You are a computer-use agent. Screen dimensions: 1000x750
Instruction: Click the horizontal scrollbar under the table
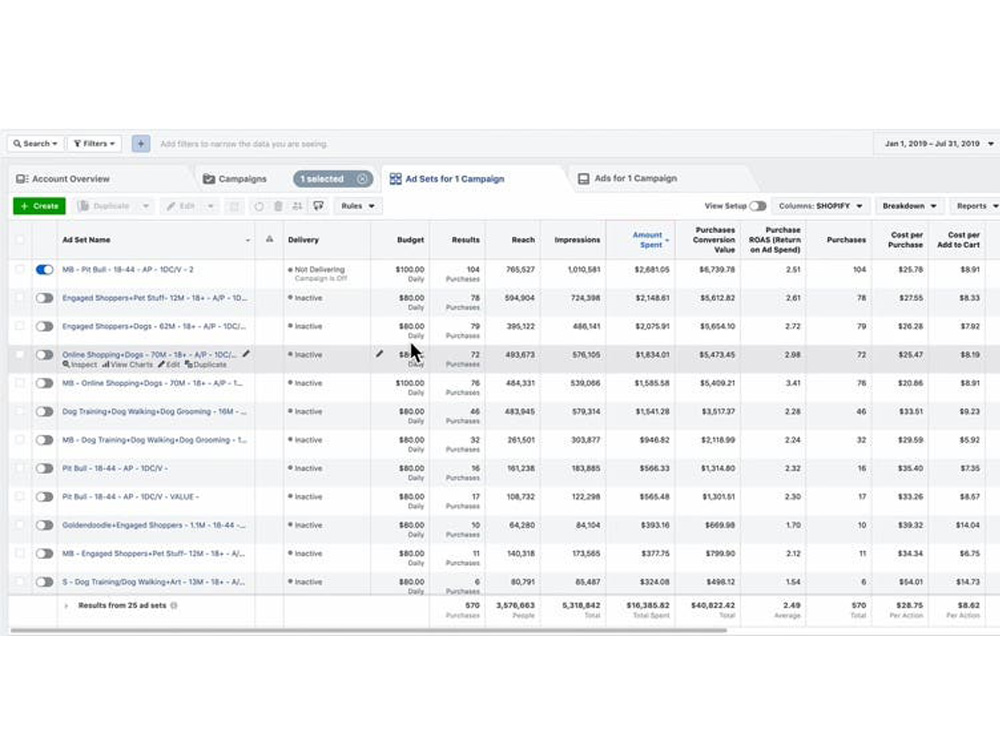coord(369,630)
